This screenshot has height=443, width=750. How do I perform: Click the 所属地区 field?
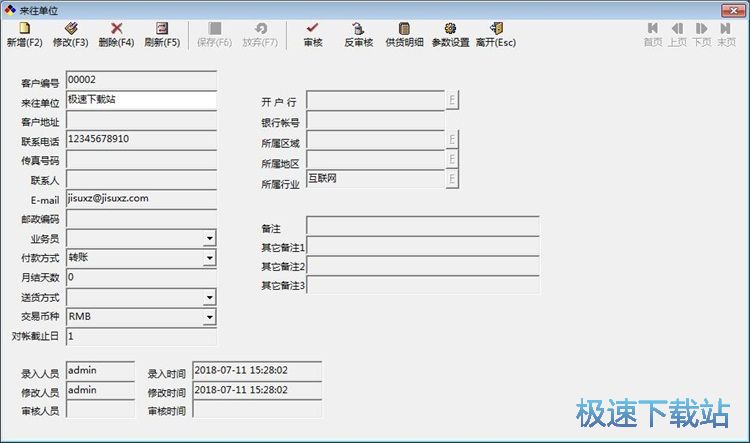(375, 159)
